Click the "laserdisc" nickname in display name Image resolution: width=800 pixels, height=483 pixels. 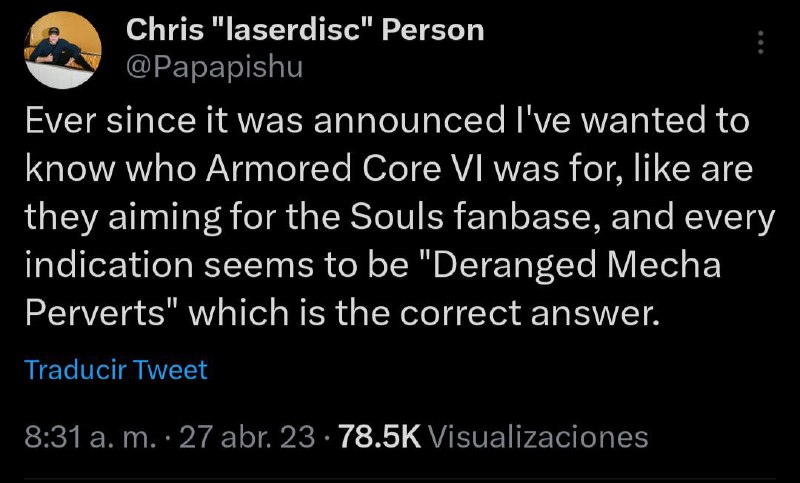click(292, 30)
